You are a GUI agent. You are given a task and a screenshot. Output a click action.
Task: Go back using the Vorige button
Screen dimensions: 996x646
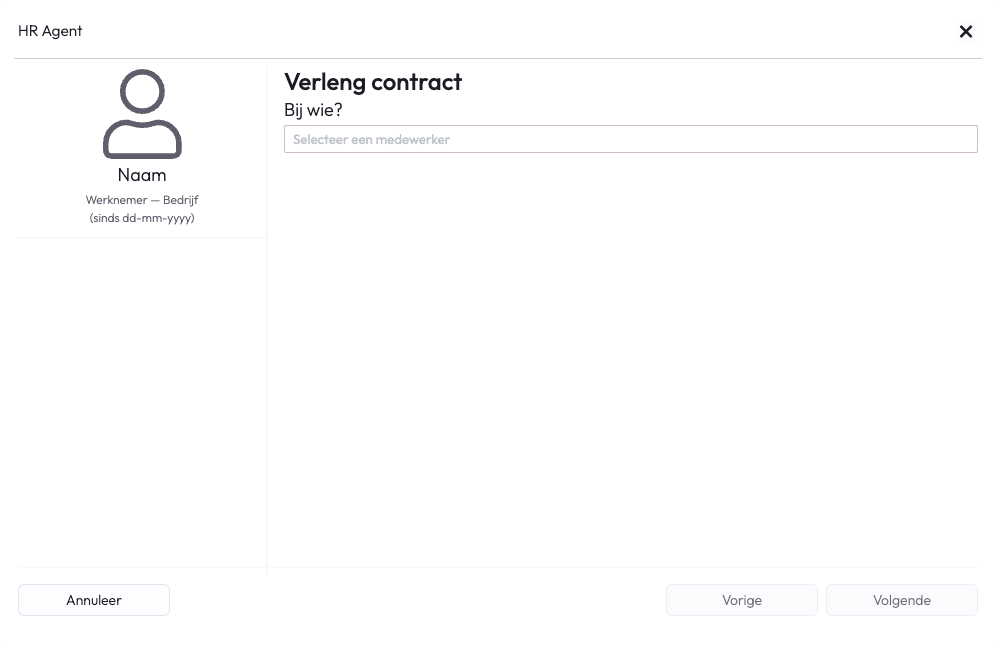[741, 600]
